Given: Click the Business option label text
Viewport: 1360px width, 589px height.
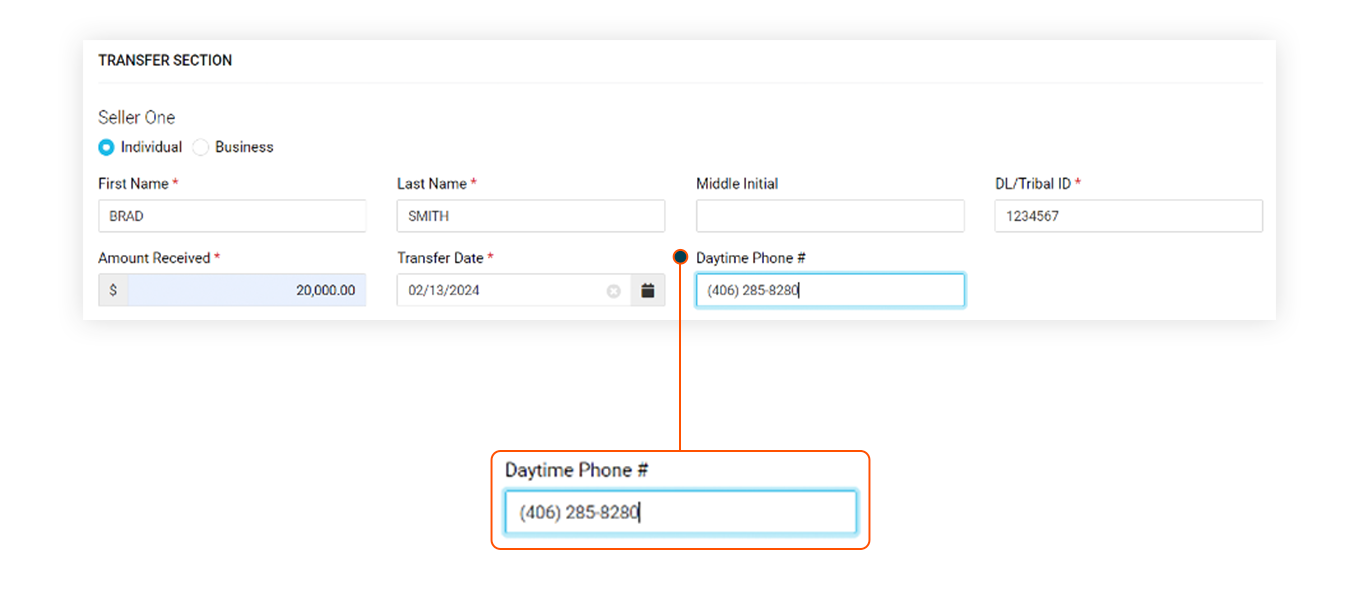Looking at the screenshot, I should tap(244, 147).
